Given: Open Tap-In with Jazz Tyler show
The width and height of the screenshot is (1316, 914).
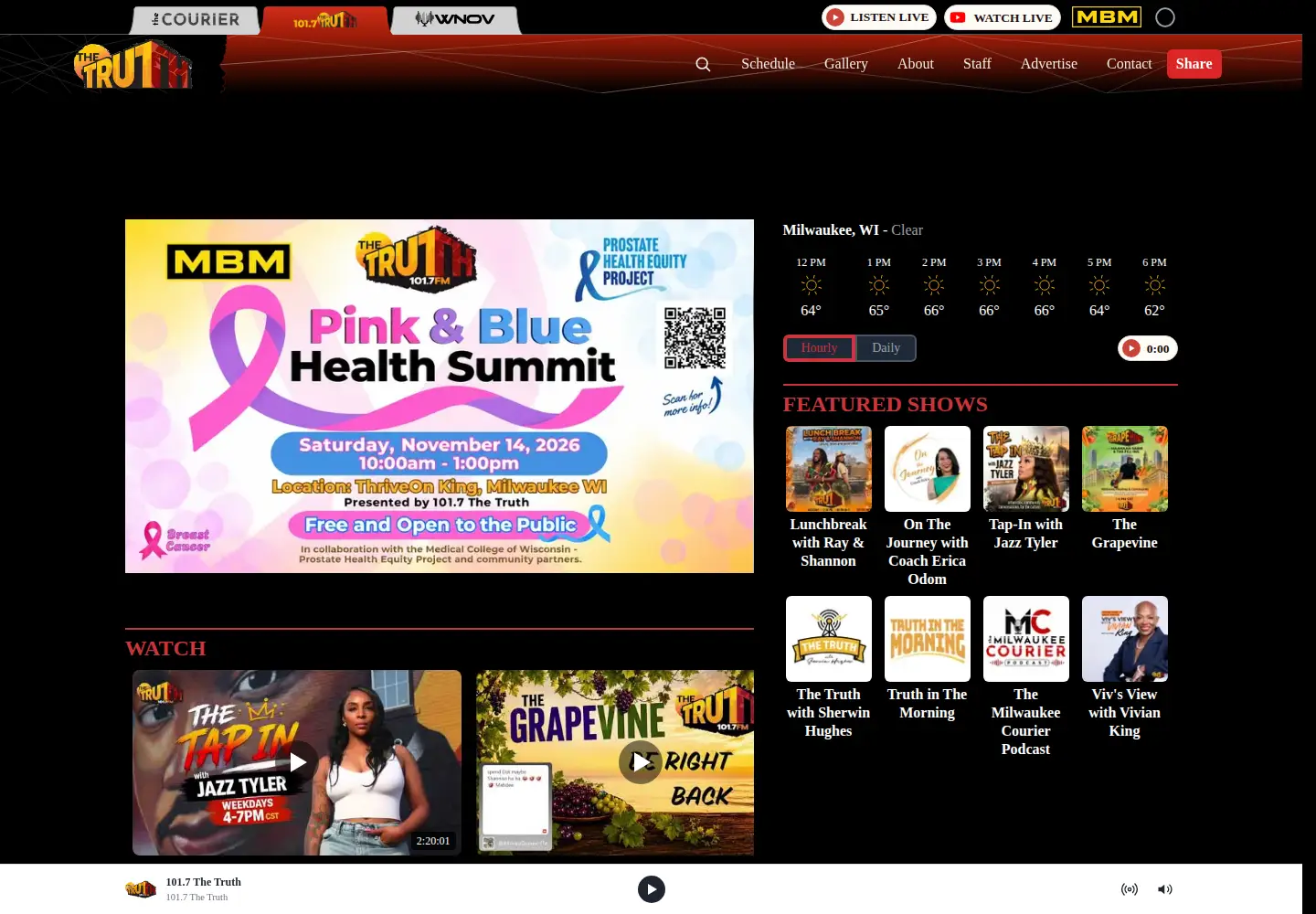Looking at the screenshot, I should (x=1026, y=488).
